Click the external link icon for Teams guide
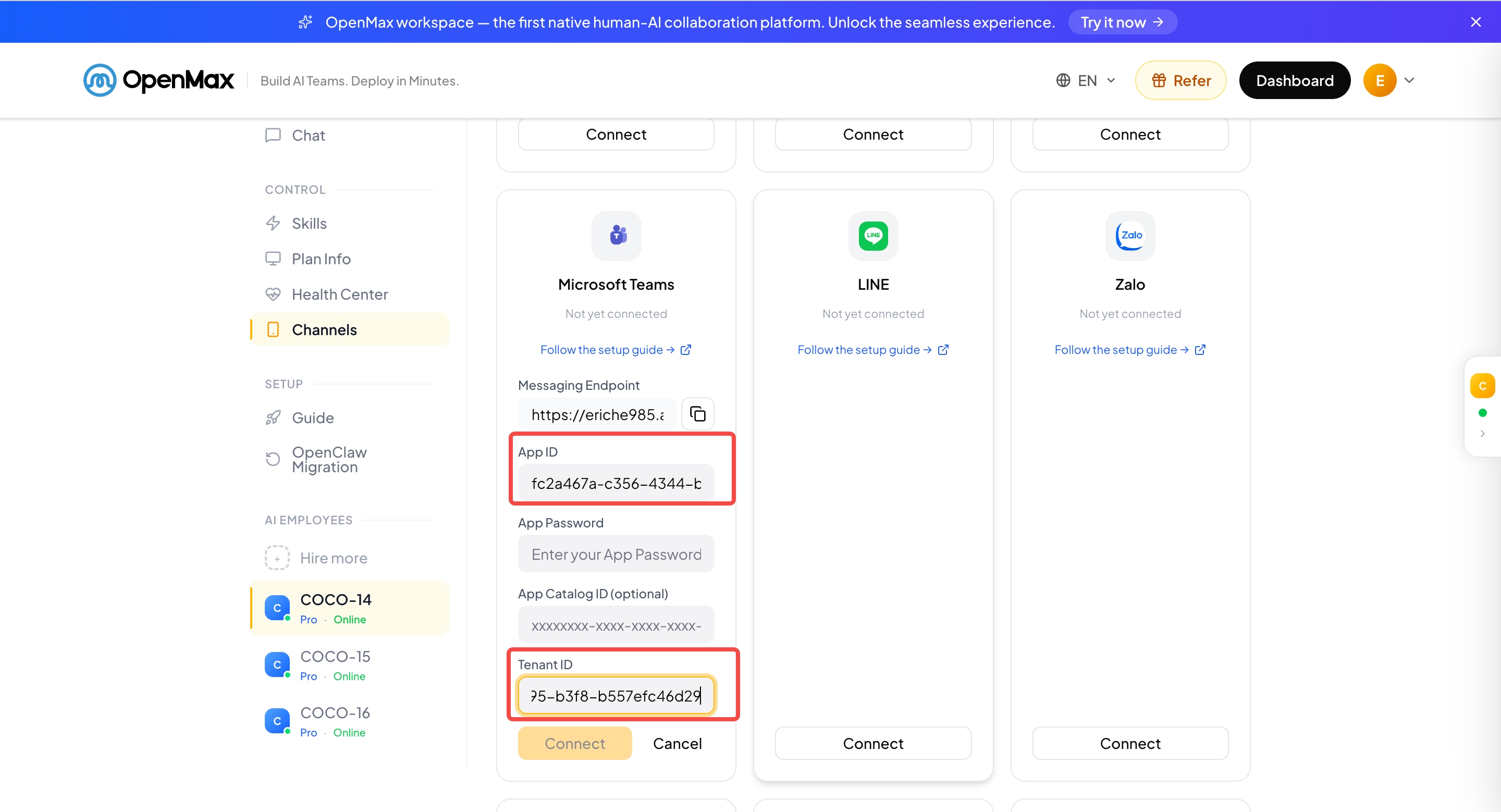Image resolution: width=1501 pixels, height=812 pixels. pos(686,350)
